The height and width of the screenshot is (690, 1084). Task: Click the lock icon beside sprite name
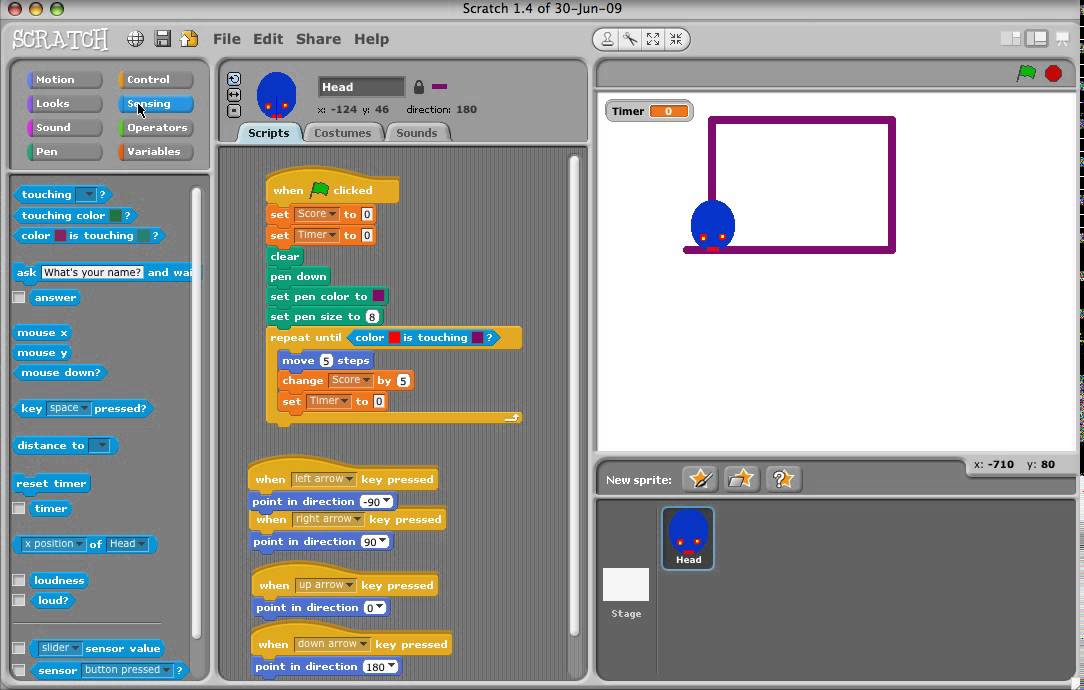coord(418,87)
